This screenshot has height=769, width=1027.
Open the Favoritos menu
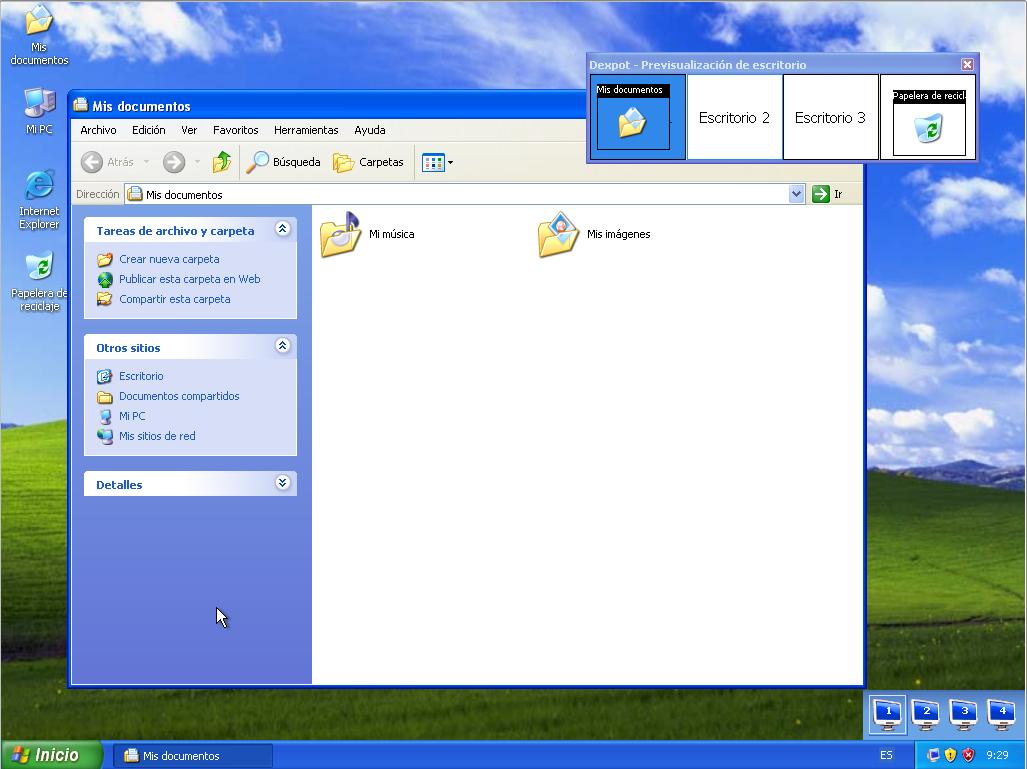pos(236,130)
